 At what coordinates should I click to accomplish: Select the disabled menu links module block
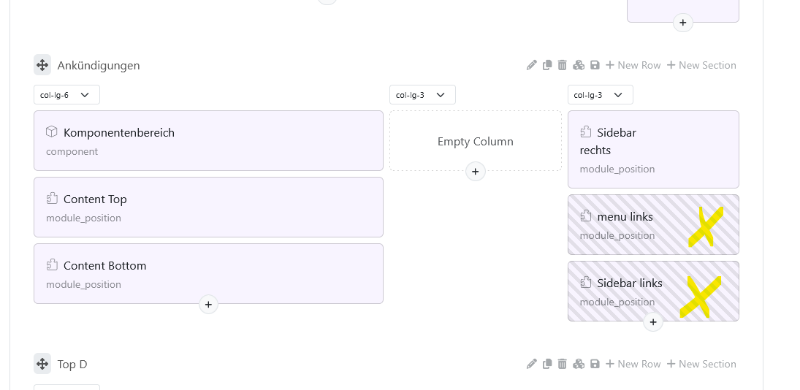click(x=653, y=225)
